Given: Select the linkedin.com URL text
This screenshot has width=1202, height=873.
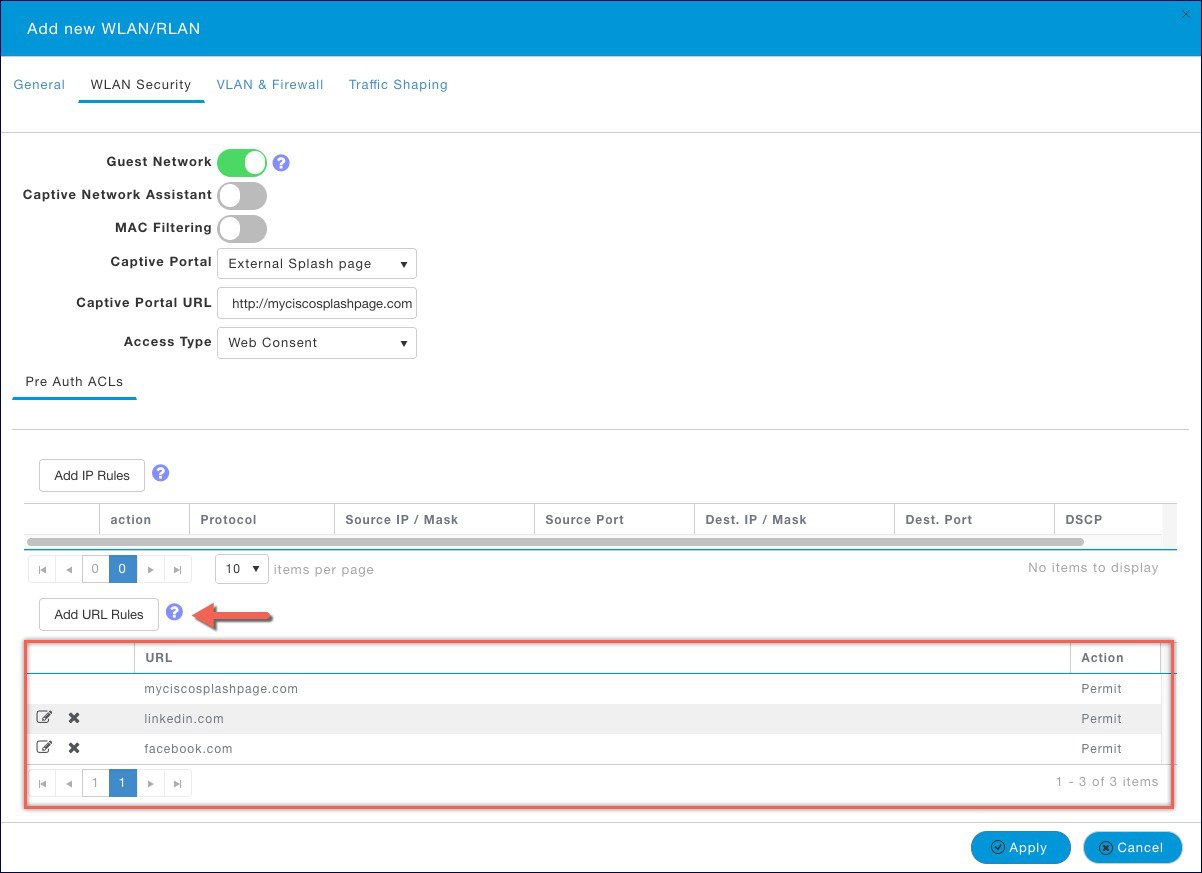Looking at the screenshot, I should [x=184, y=719].
